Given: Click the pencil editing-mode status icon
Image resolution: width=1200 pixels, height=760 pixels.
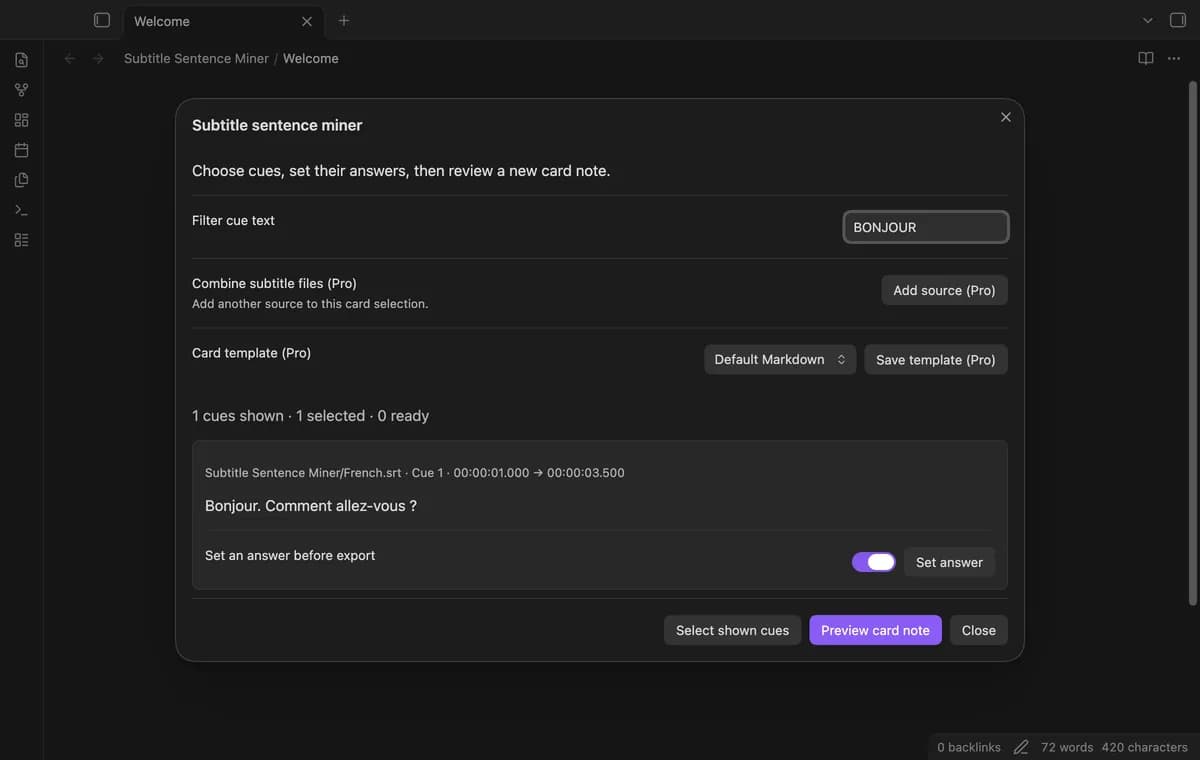Looking at the screenshot, I should point(1021,747).
